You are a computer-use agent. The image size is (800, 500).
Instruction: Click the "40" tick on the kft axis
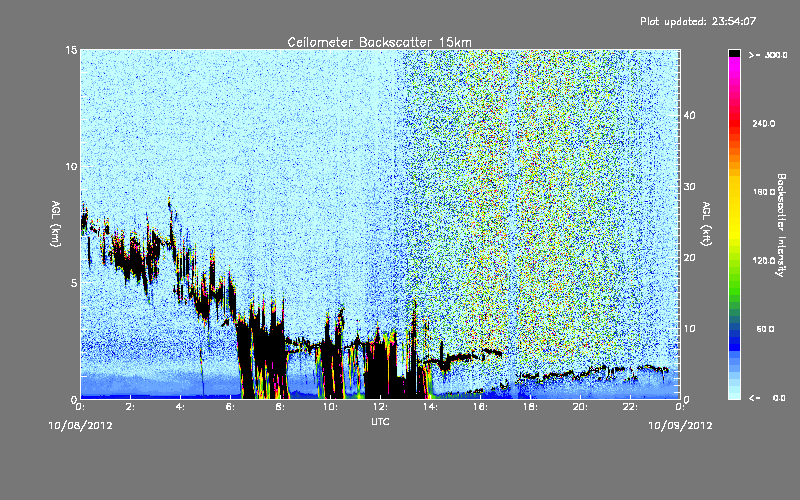click(x=689, y=115)
